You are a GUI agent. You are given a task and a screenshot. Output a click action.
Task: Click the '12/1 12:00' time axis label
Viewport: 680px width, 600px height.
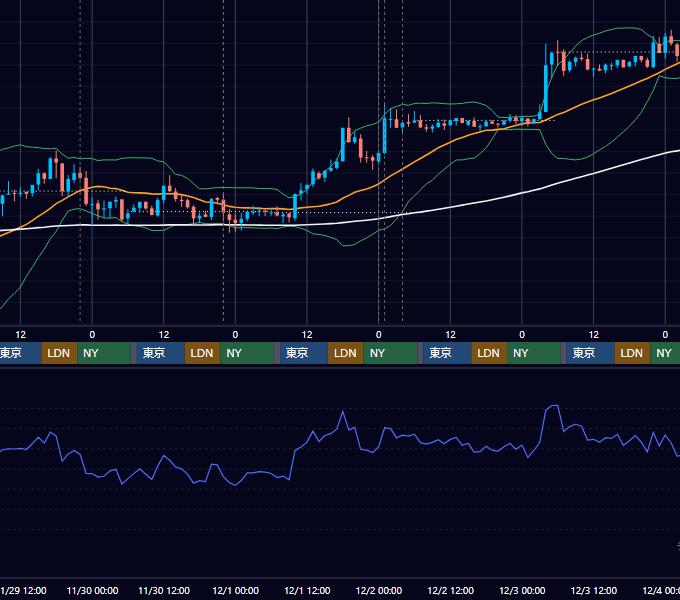point(307,590)
